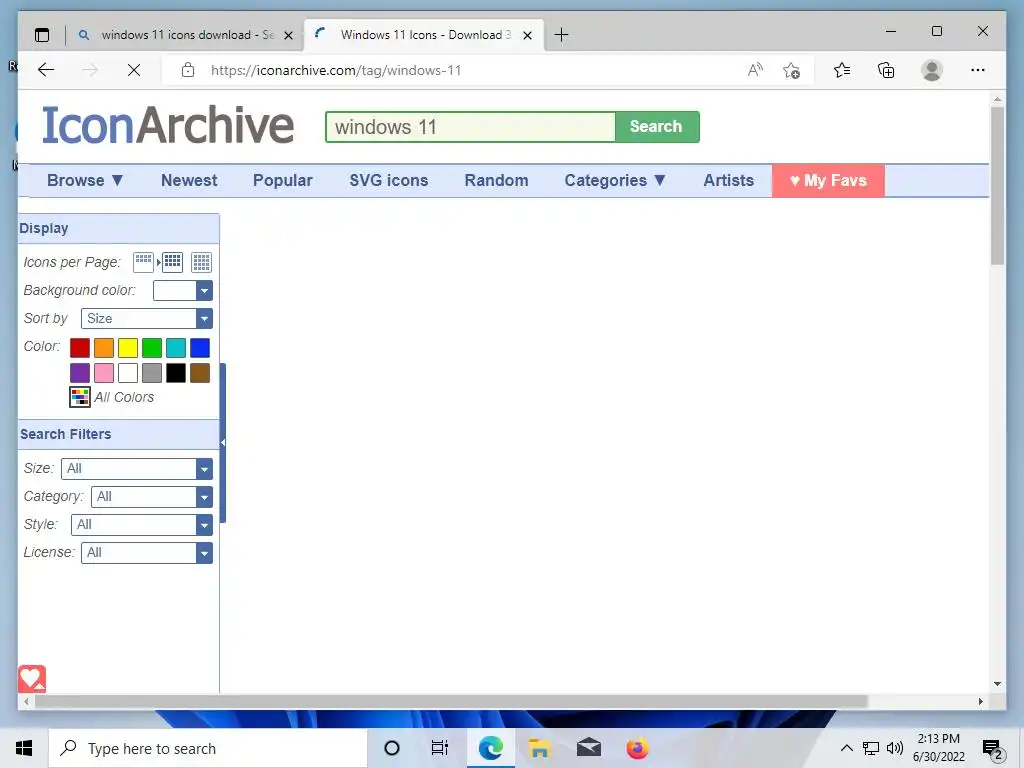Select the fewest icons per page grid
The image size is (1024, 768).
[x=143, y=262]
